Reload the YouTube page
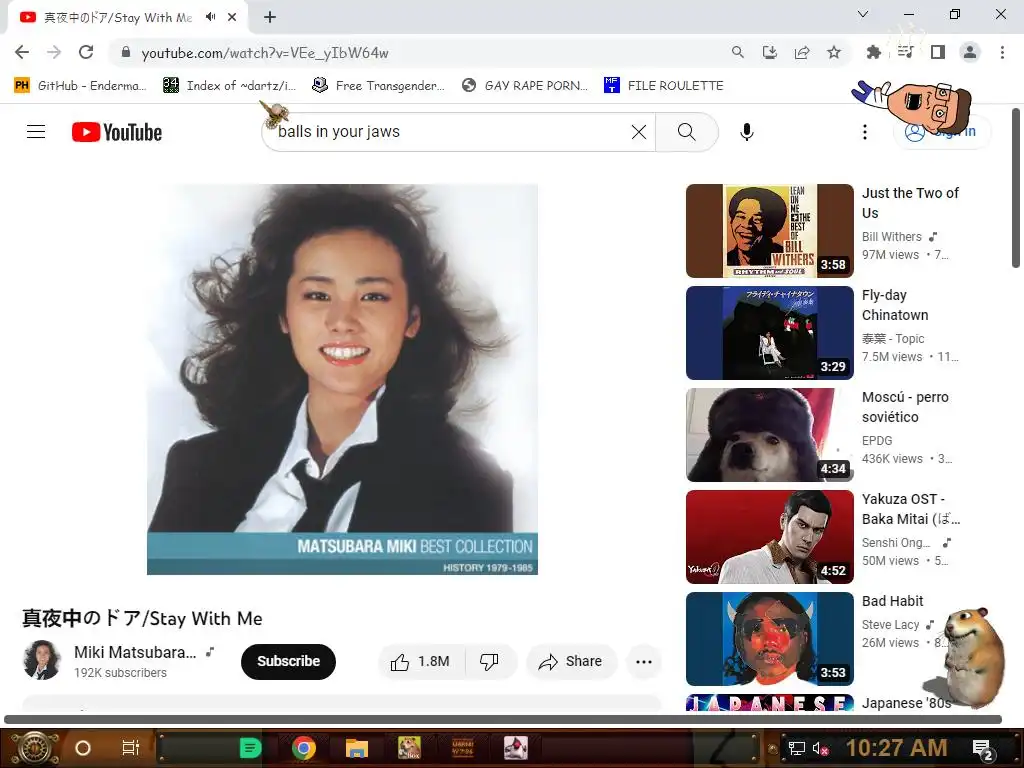 86,52
